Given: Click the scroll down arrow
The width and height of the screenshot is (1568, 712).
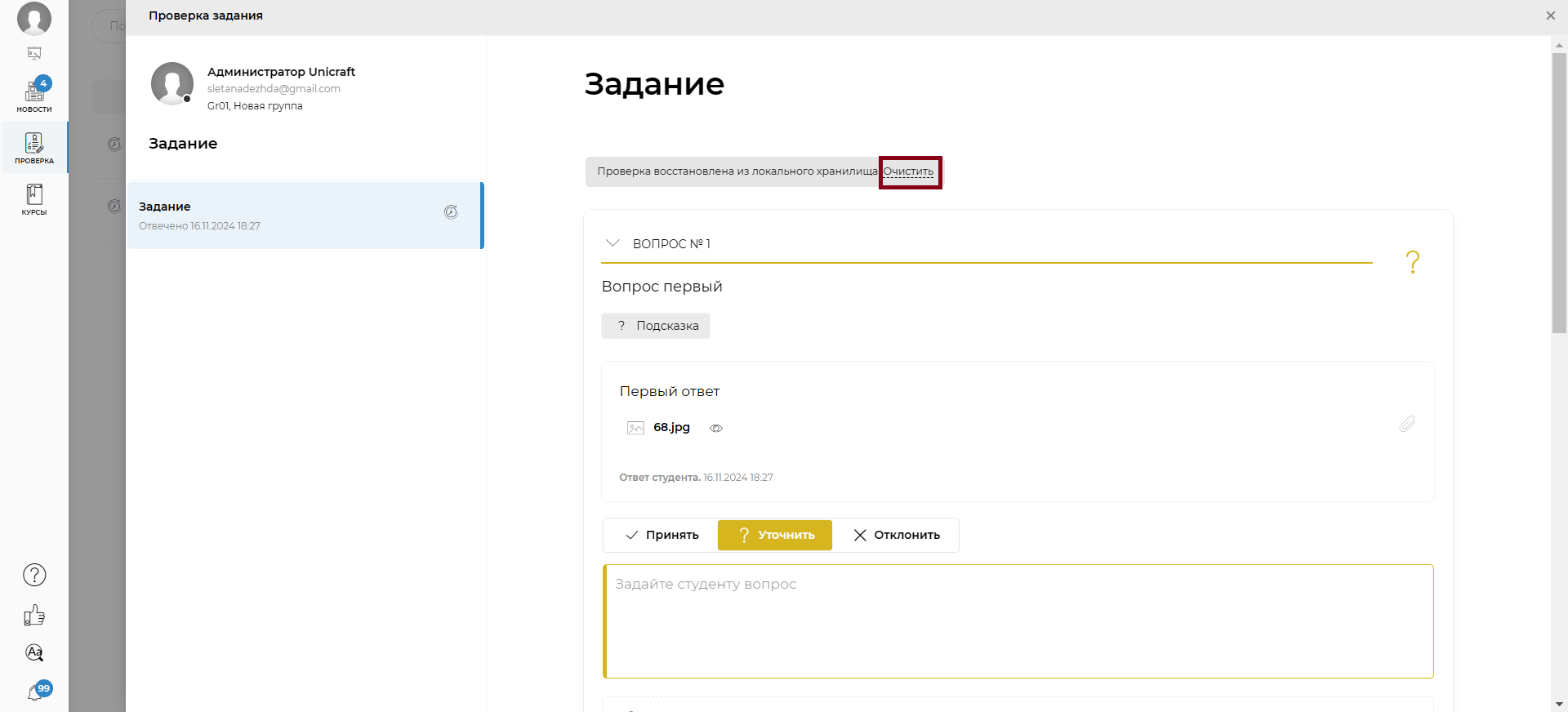Looking at the screenshot, I should pos(1559,704).
